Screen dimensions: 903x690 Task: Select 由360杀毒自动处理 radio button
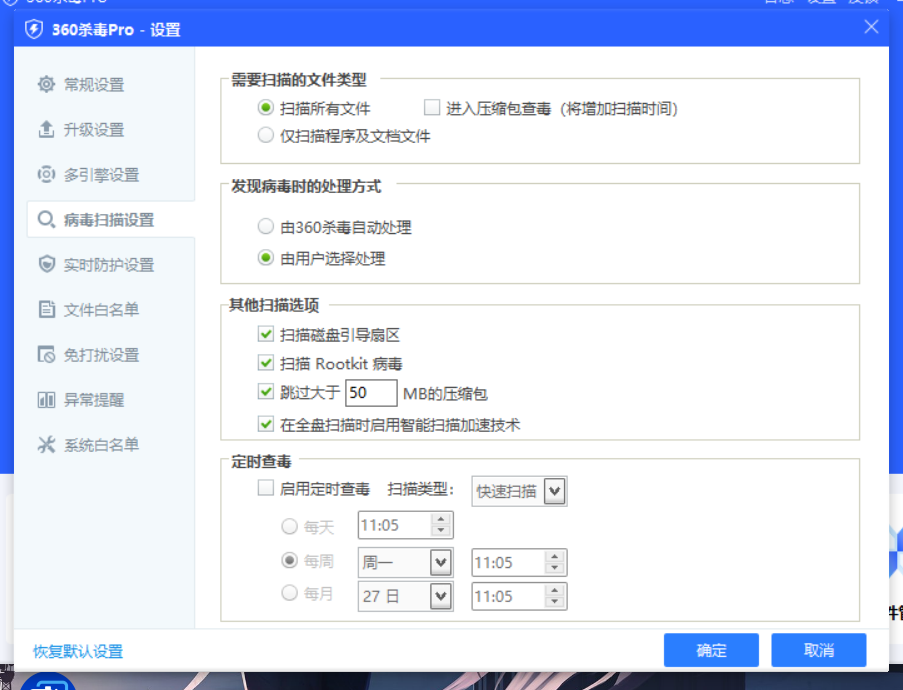pyautogui.click(x=265, y=227)
